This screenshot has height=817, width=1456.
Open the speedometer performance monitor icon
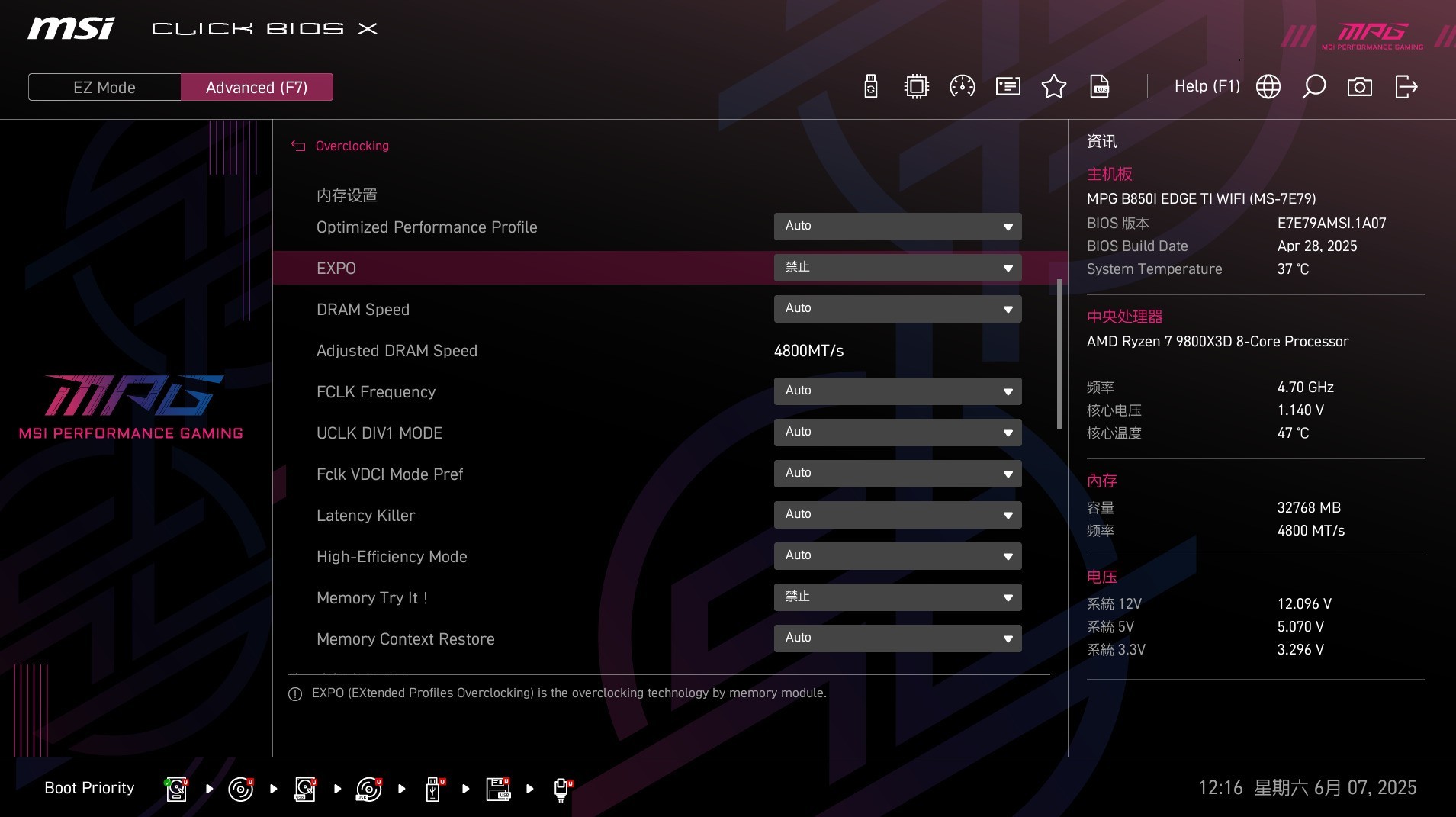click(962, 86)
